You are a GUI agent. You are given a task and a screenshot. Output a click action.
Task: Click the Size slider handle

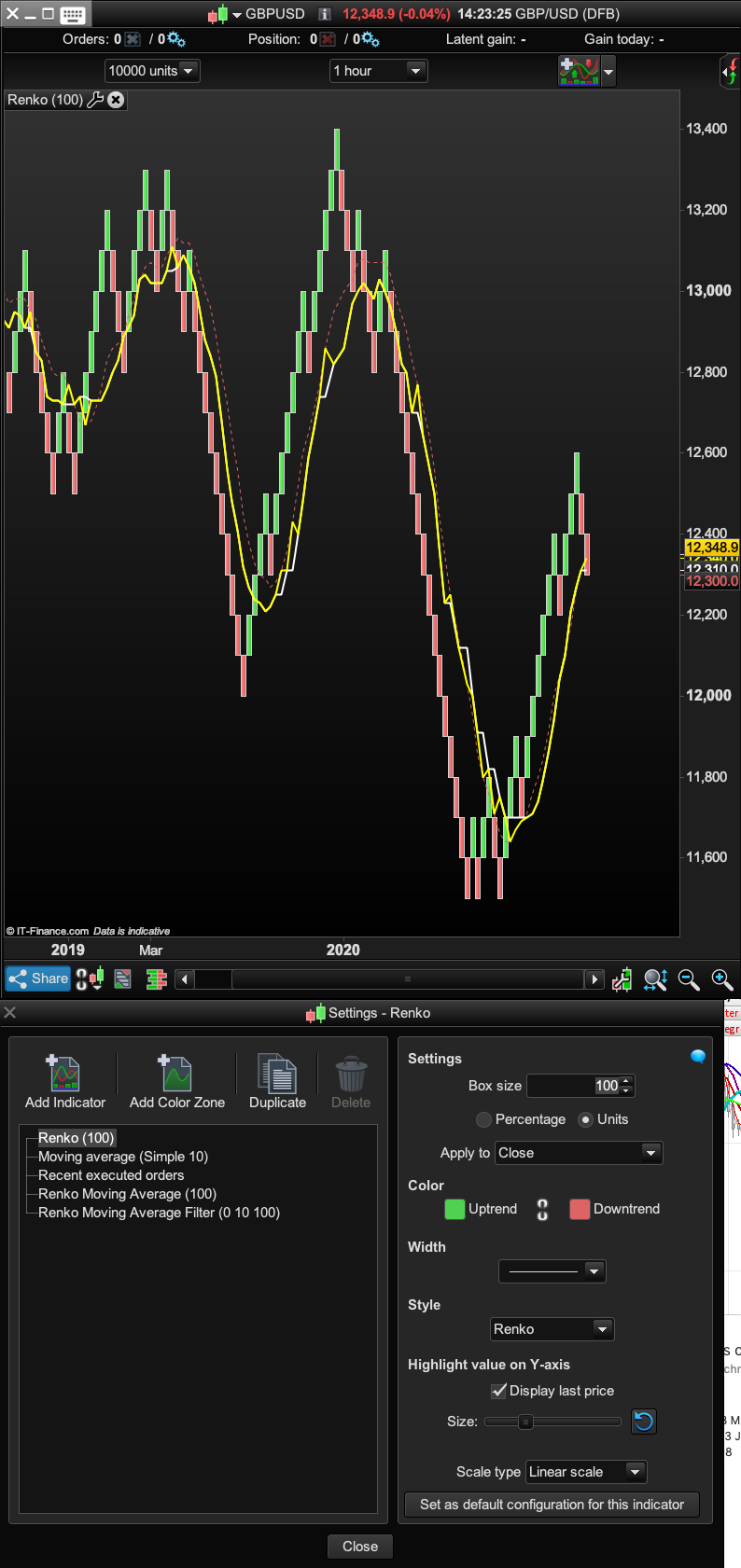[x=525, y=1422]
